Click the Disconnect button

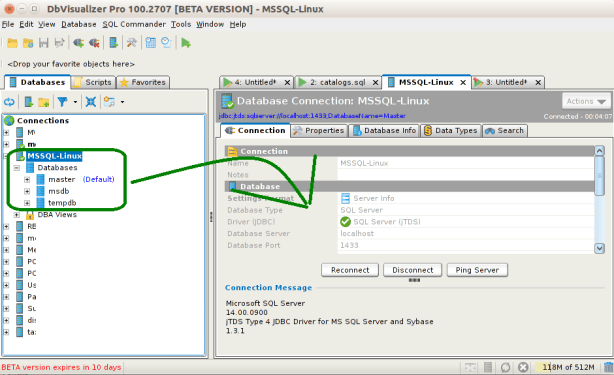click(413, 270)
